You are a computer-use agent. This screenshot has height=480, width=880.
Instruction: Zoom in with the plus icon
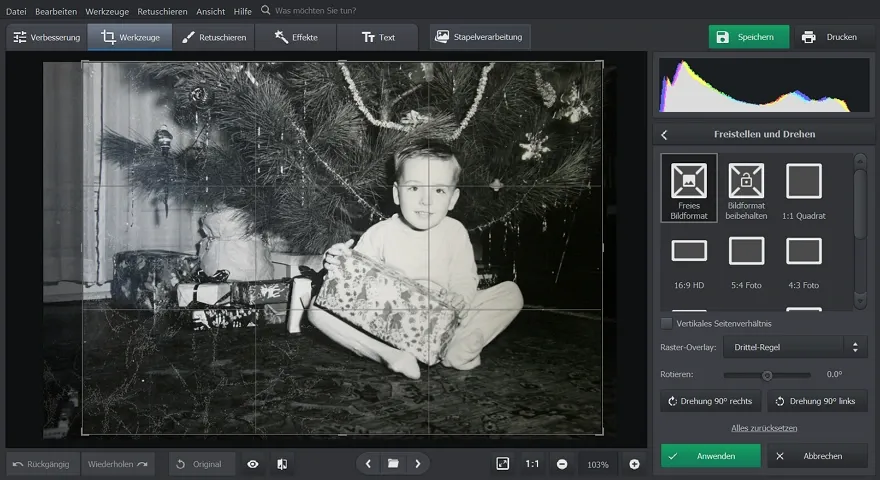pos(634,464)
